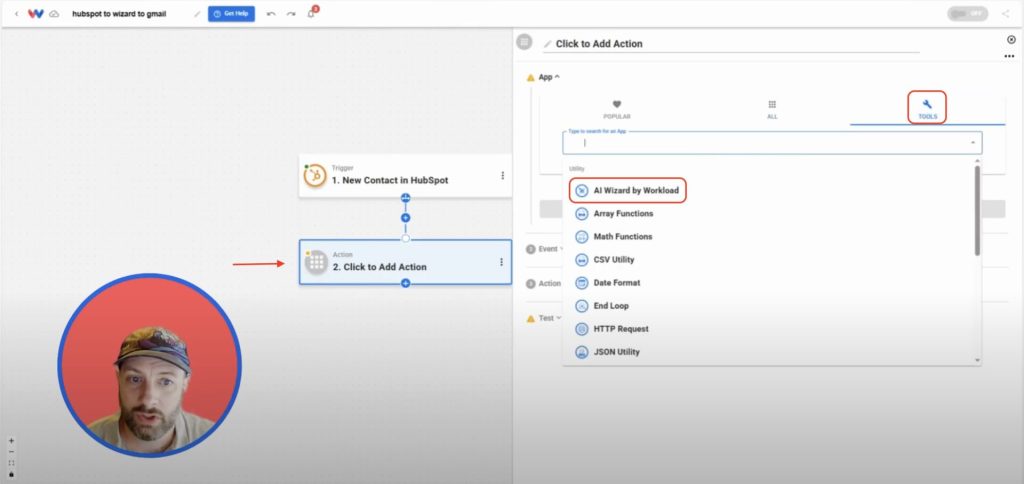Switch to the Tools tab
This screenshot has width=1024, height=484.
[x=927, y=108]
